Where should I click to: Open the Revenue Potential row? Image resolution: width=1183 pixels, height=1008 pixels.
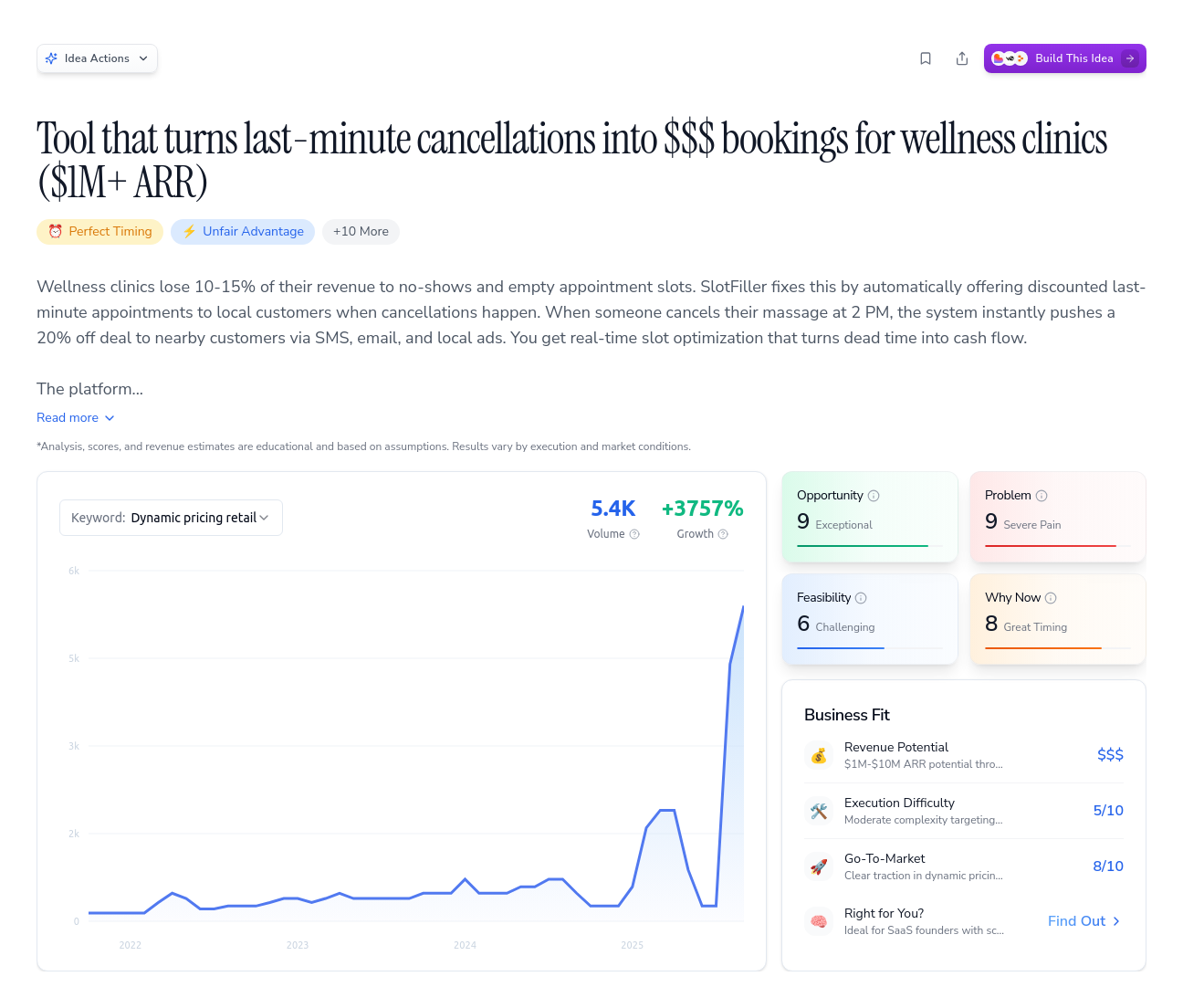point(963,755)
